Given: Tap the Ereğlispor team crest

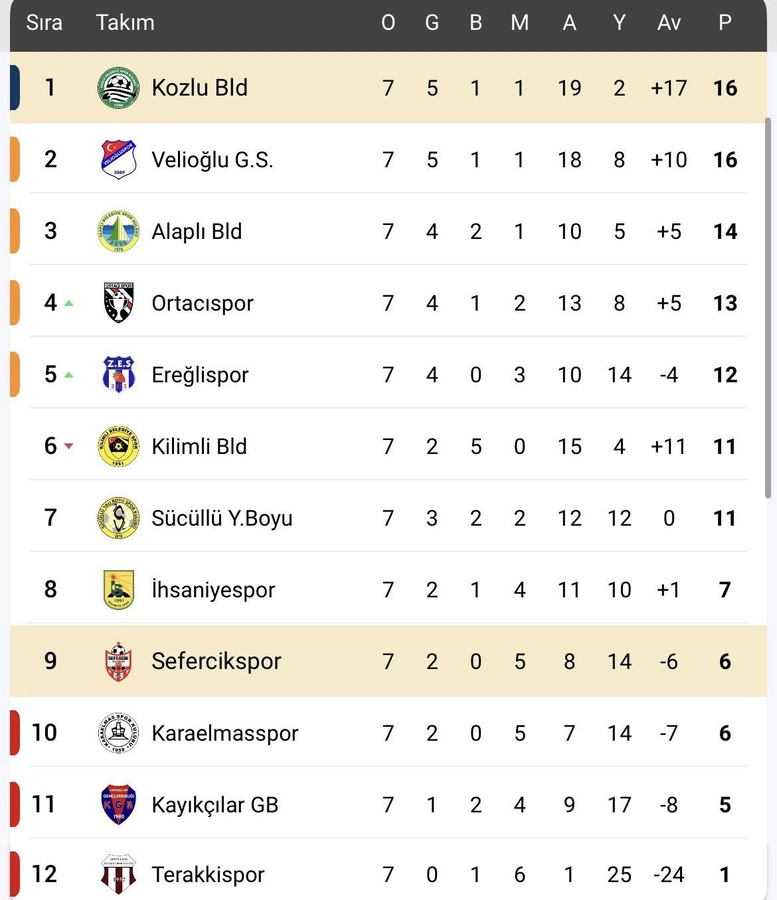Looking at the screenshot, I should [x=118, y=375].
